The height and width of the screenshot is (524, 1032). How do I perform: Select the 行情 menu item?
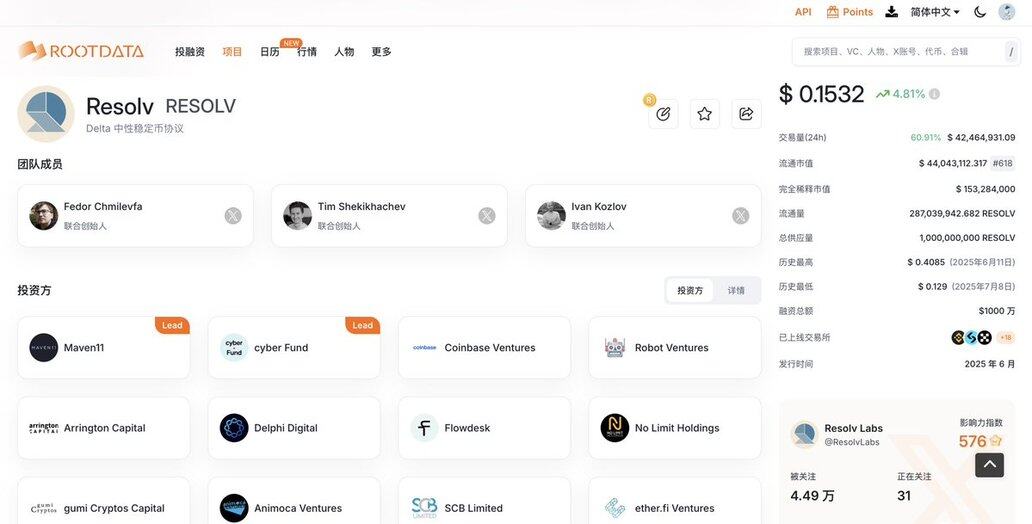coord(307,51)
